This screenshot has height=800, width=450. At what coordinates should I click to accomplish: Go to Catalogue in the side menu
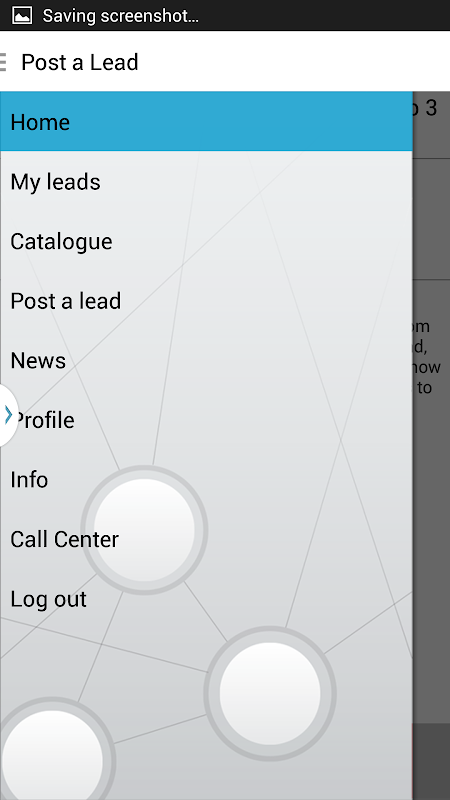(206, 241)
